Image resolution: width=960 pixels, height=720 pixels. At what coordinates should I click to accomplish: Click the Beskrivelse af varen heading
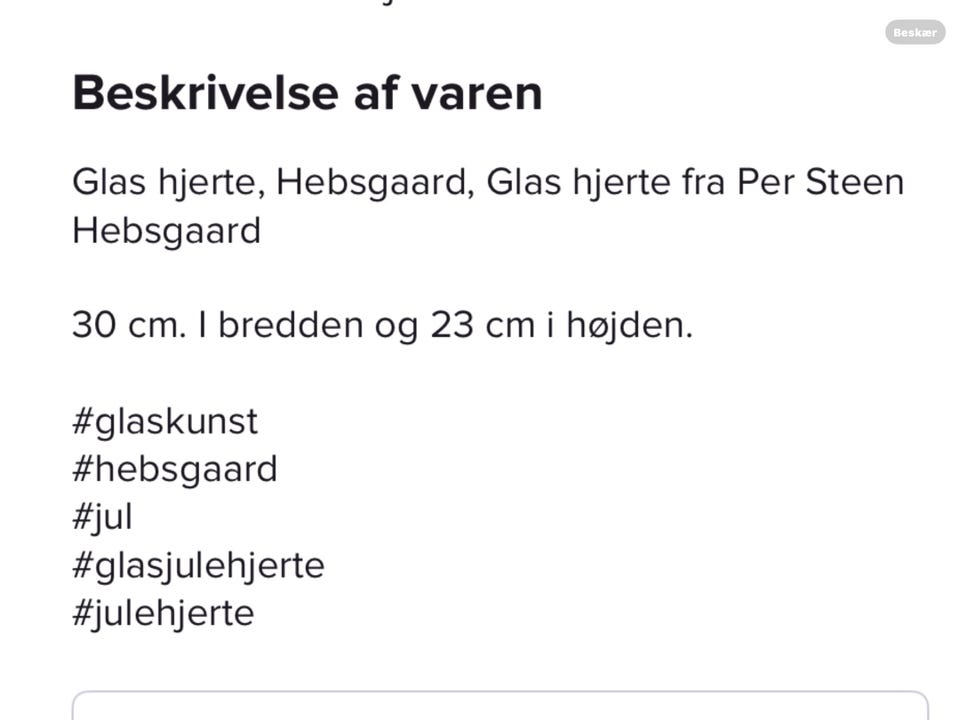[307, 93]
